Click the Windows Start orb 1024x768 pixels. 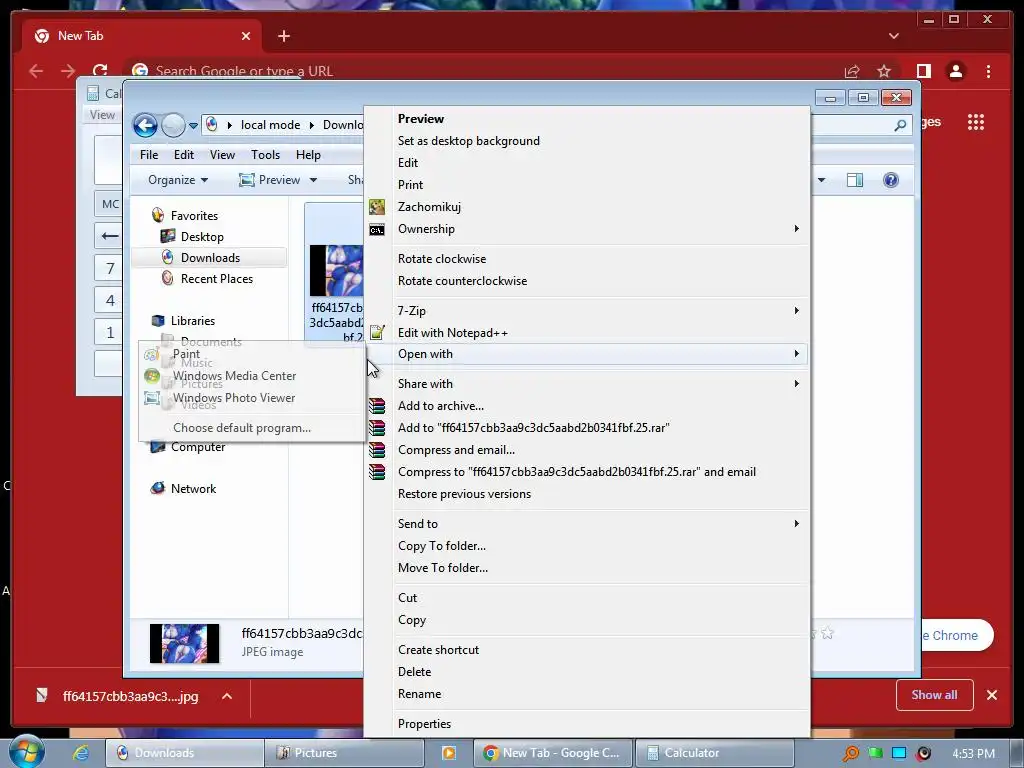tap(26, 752)
